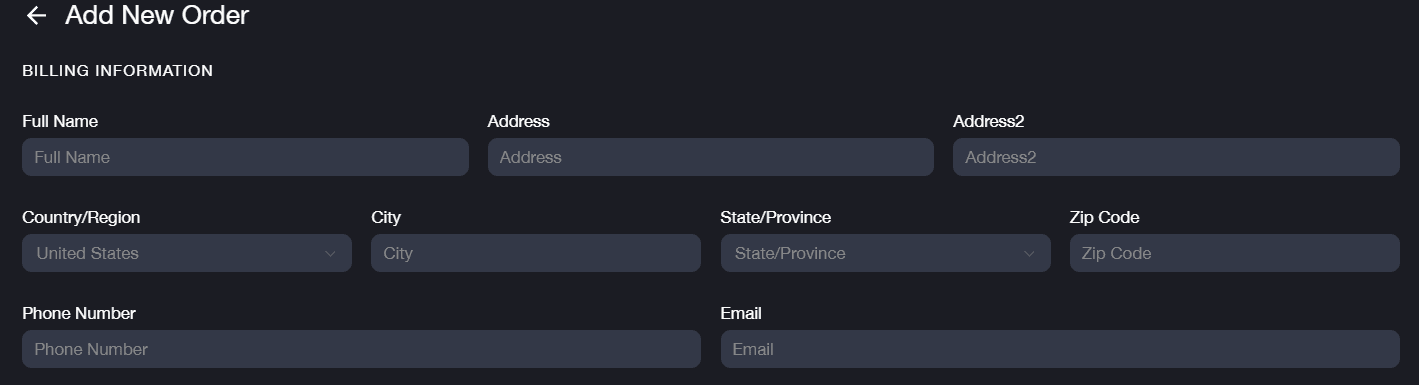Click the Phone Number input field
1419x385 pixels.
pyautogui.click(x=361, y=349)
